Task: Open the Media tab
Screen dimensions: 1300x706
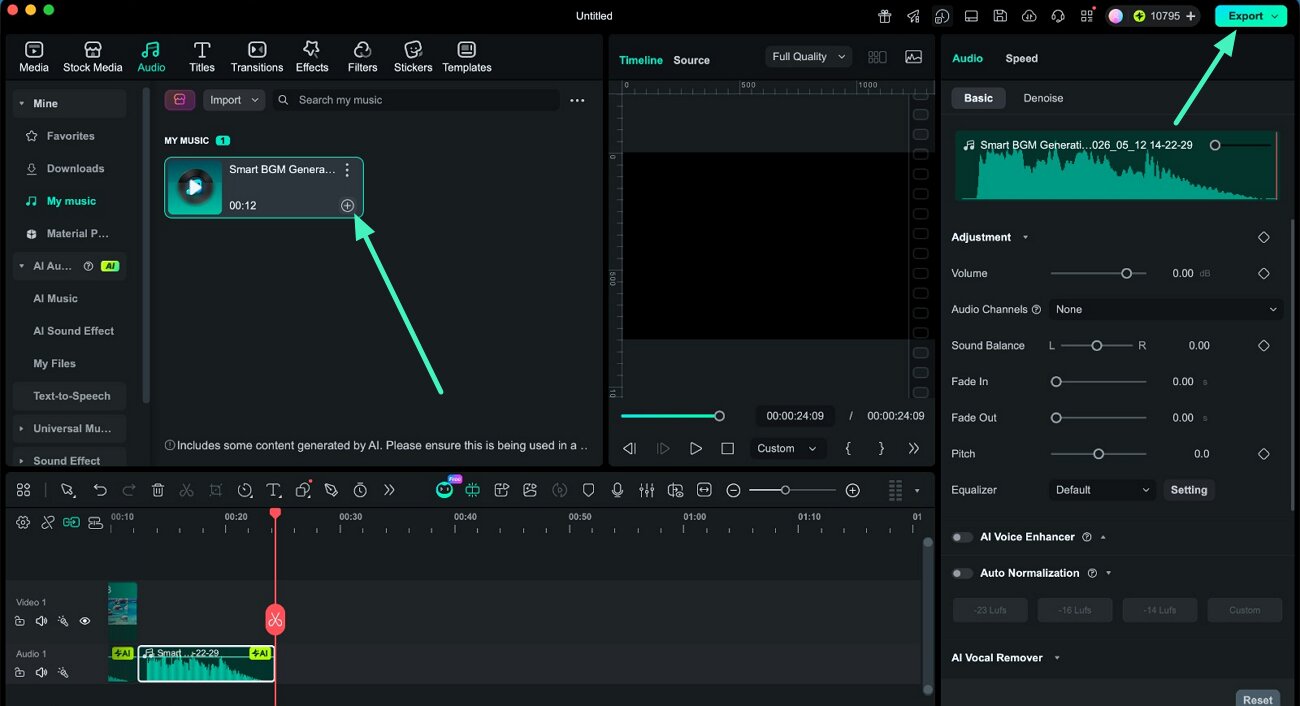Action: pyautogui.click(x=33, y=57)
